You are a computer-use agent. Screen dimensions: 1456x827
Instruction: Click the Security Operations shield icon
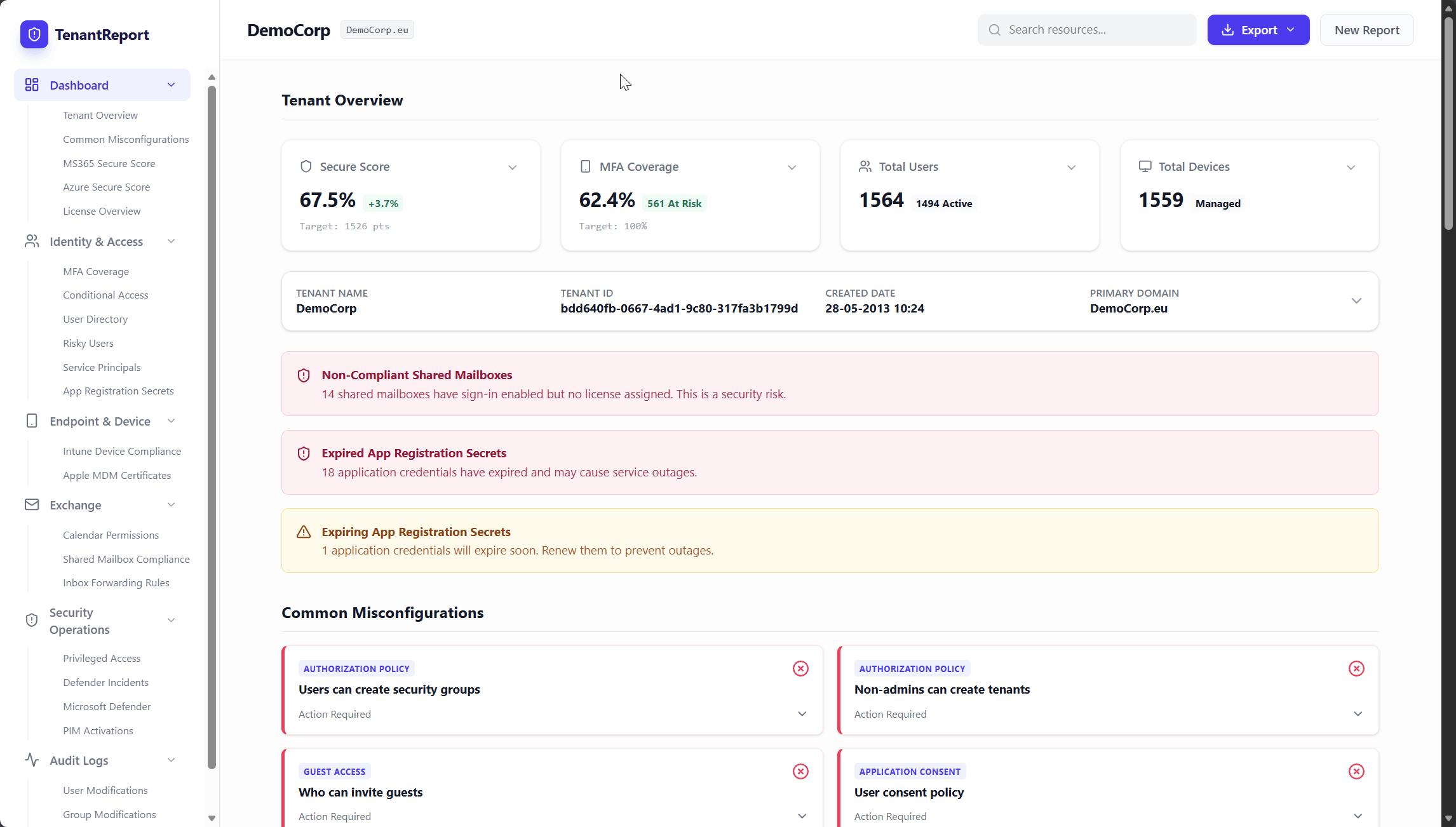[x=32, y=621]
